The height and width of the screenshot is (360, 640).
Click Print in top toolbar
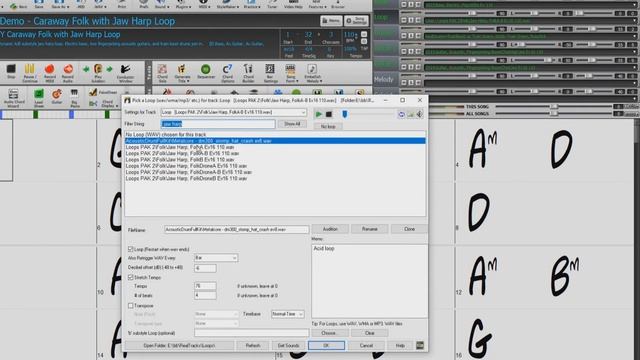coord(122,4)
